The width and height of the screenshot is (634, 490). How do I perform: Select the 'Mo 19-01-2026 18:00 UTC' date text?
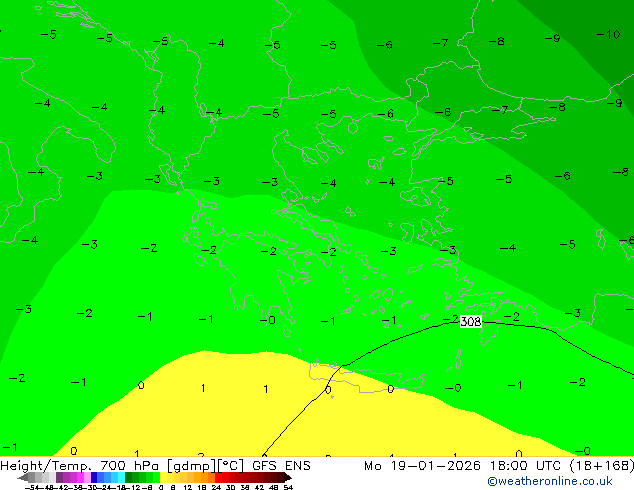pos(464,465)
